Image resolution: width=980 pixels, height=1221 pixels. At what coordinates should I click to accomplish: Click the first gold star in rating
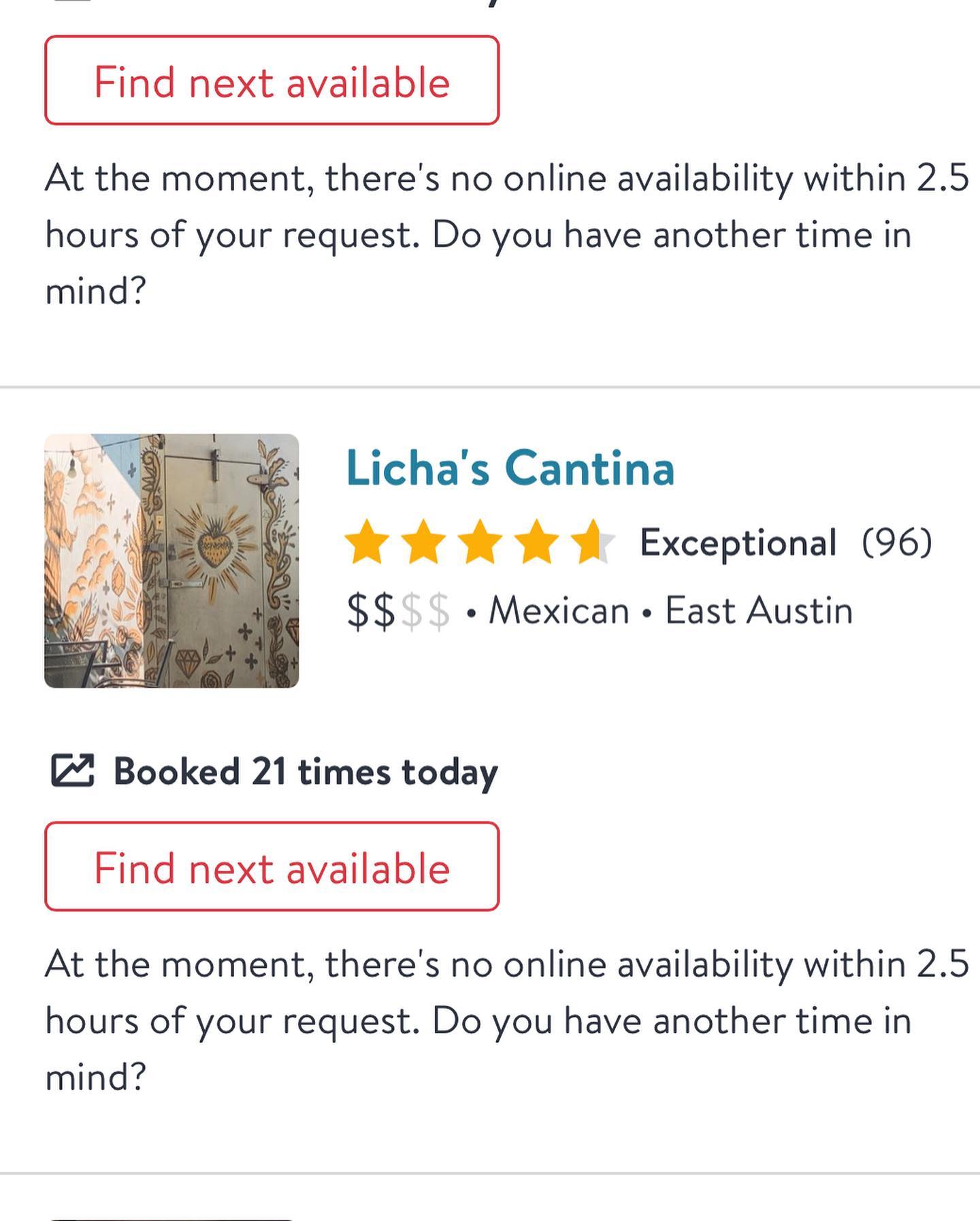tap(367, 542)
